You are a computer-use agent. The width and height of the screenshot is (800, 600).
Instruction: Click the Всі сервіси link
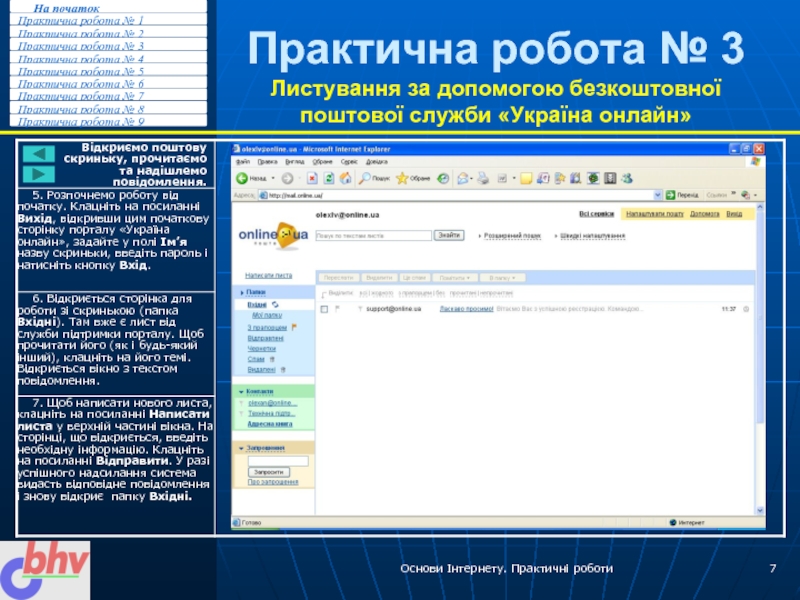pos(596,214)
